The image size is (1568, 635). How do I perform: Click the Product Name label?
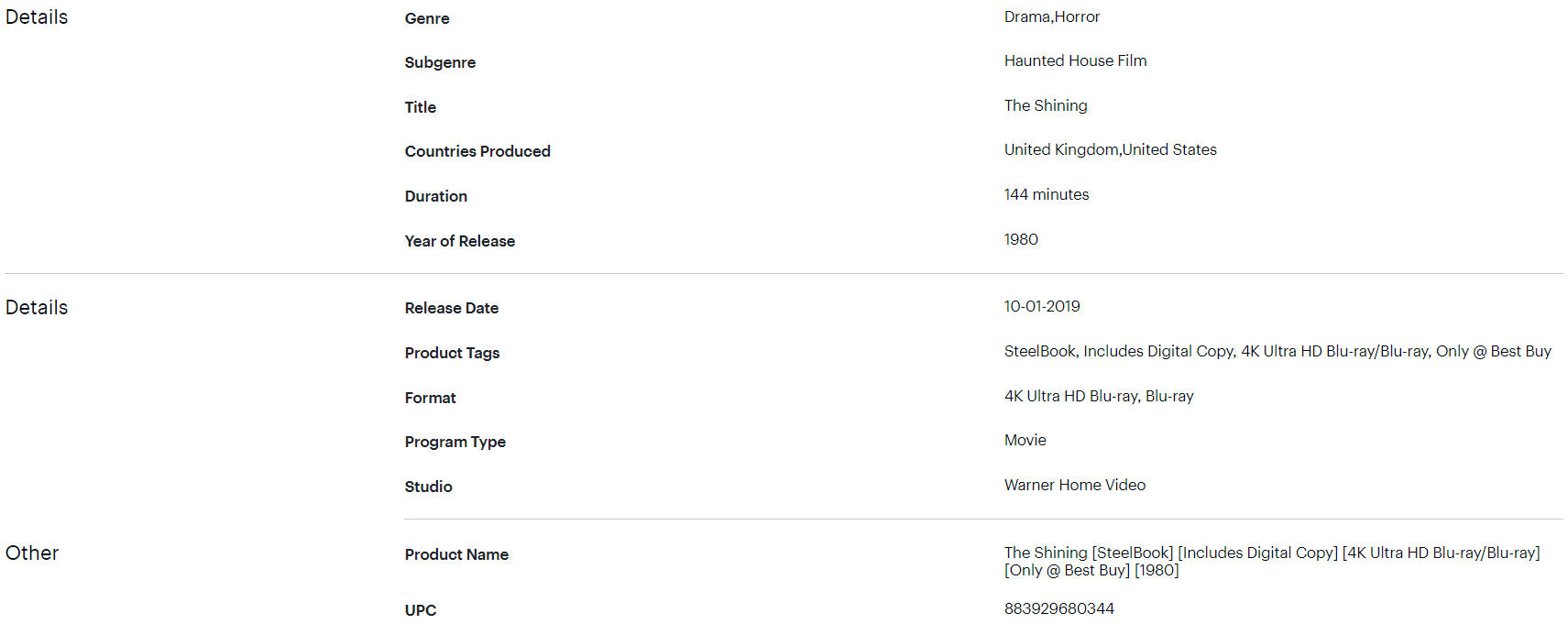[x=456, y=554]
